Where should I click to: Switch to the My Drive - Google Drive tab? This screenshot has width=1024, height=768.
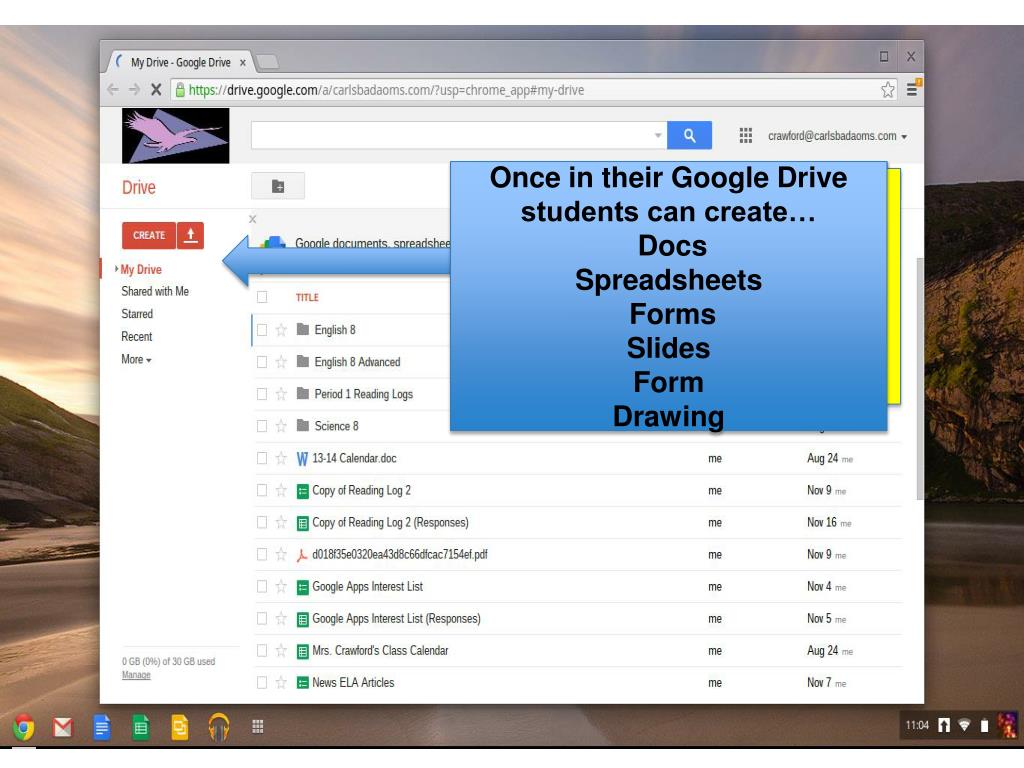[x=180, y=62]
